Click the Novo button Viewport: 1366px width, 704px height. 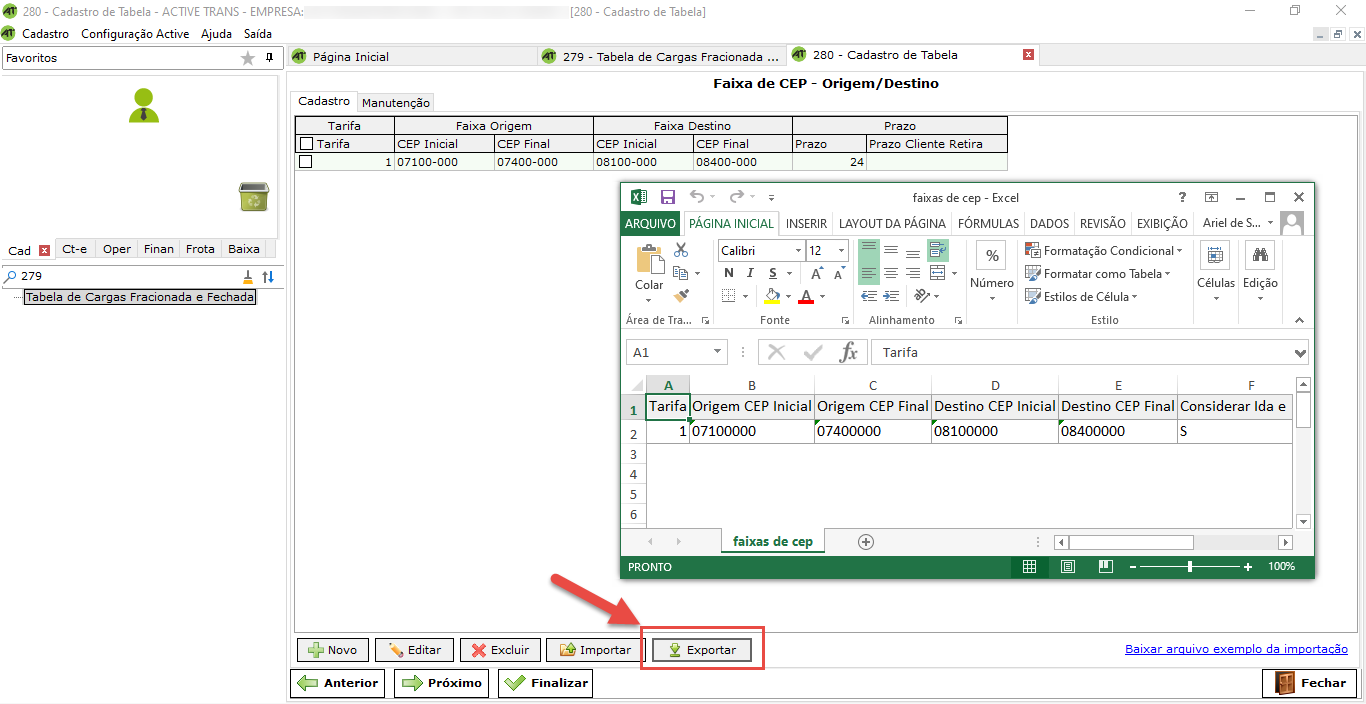(x=333, y=650)
